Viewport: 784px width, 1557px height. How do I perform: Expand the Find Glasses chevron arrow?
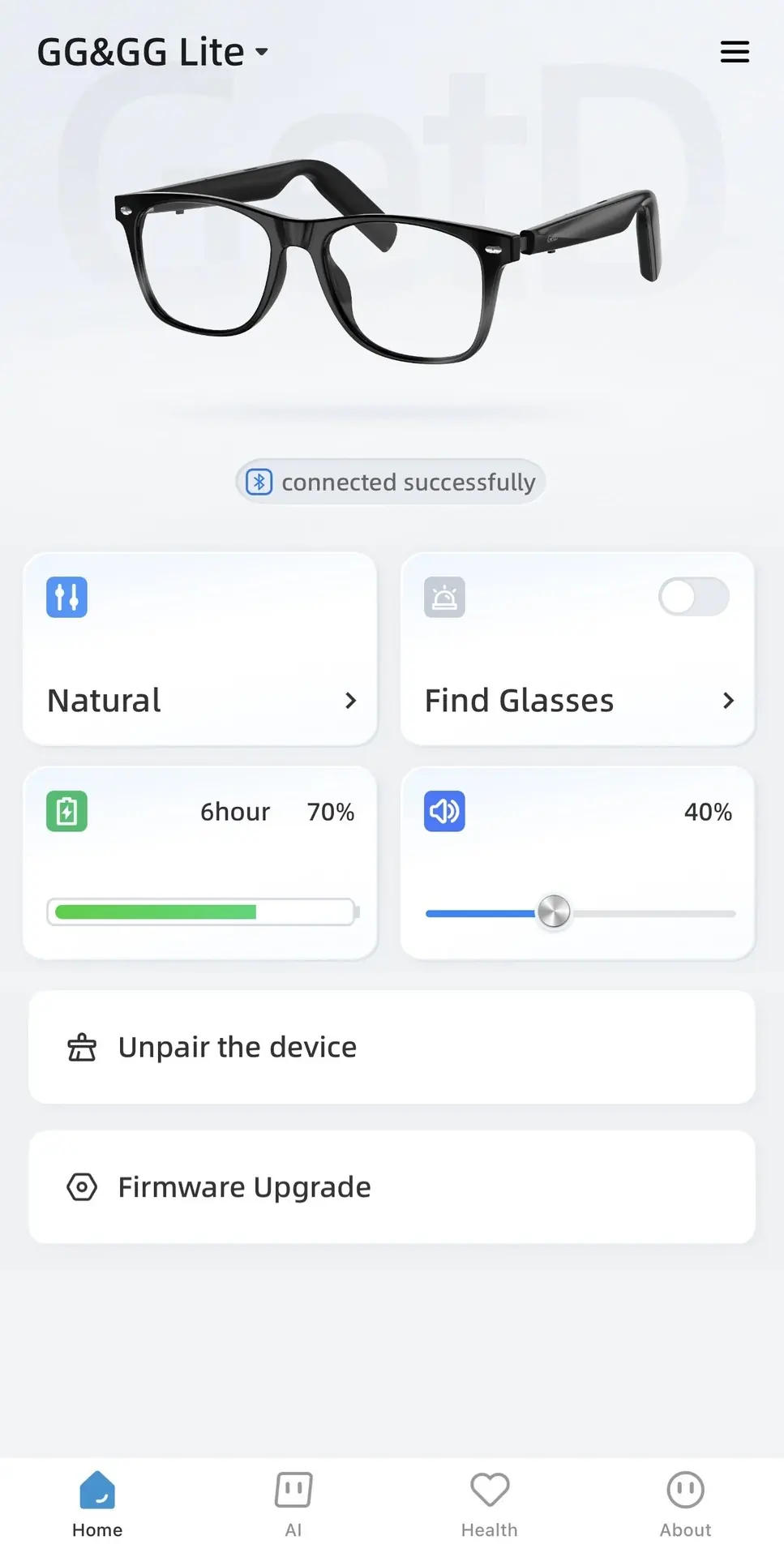pyautogui.click(x=729, y=701)
